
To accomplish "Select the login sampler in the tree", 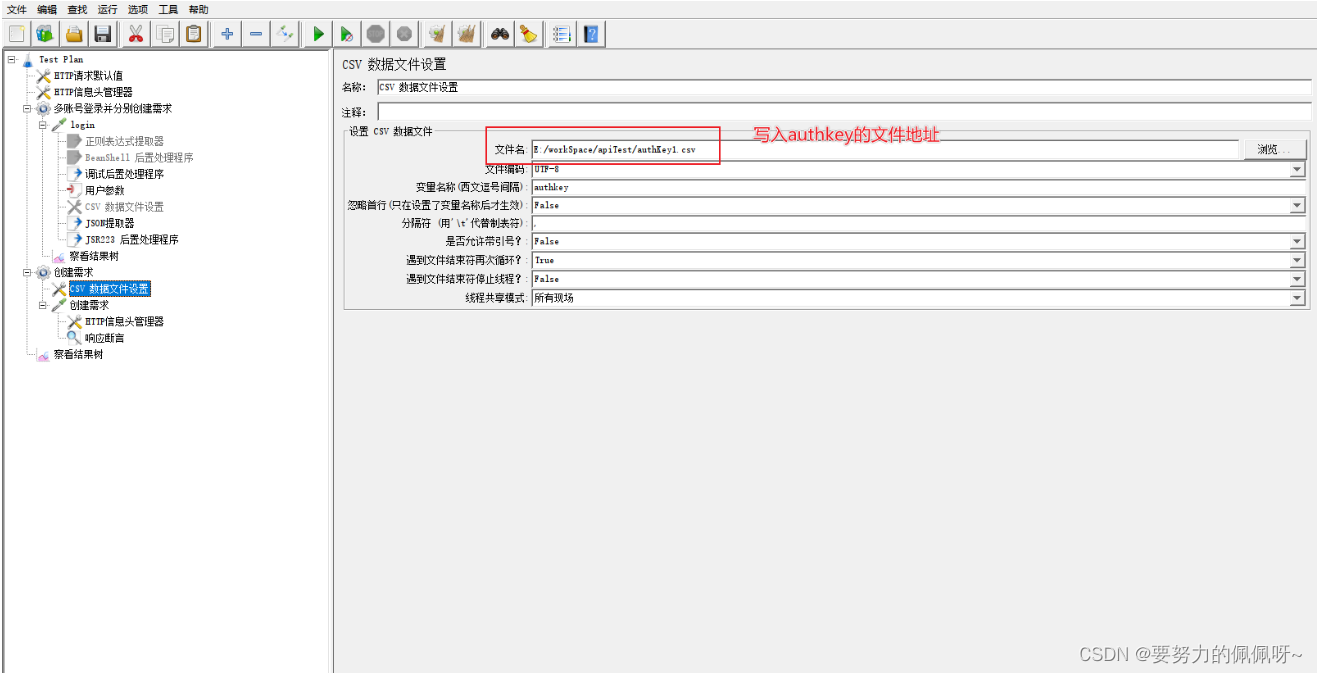I will (x=82, y=125).
